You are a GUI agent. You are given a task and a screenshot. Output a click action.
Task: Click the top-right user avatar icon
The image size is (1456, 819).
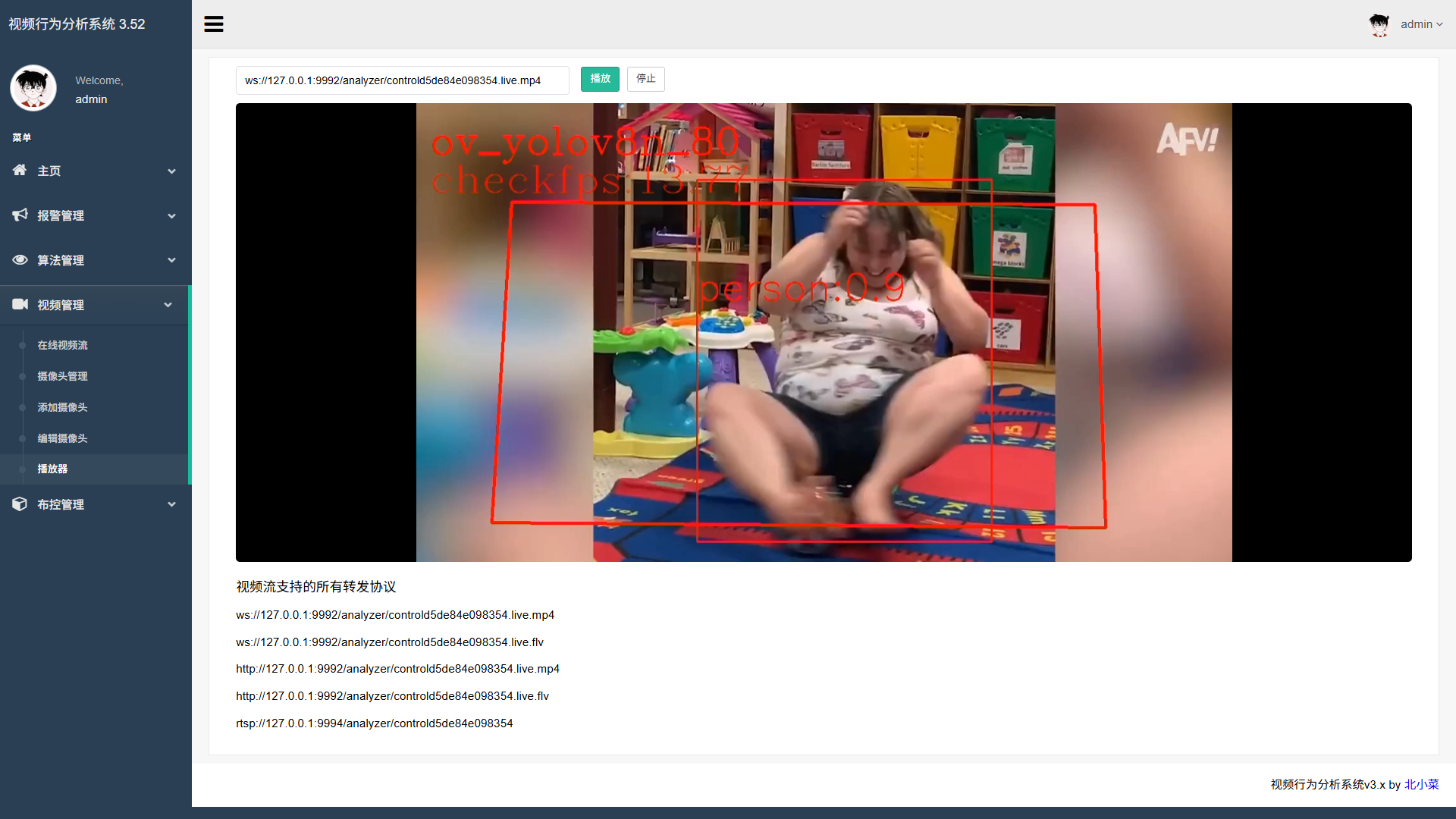[1379, 24]
